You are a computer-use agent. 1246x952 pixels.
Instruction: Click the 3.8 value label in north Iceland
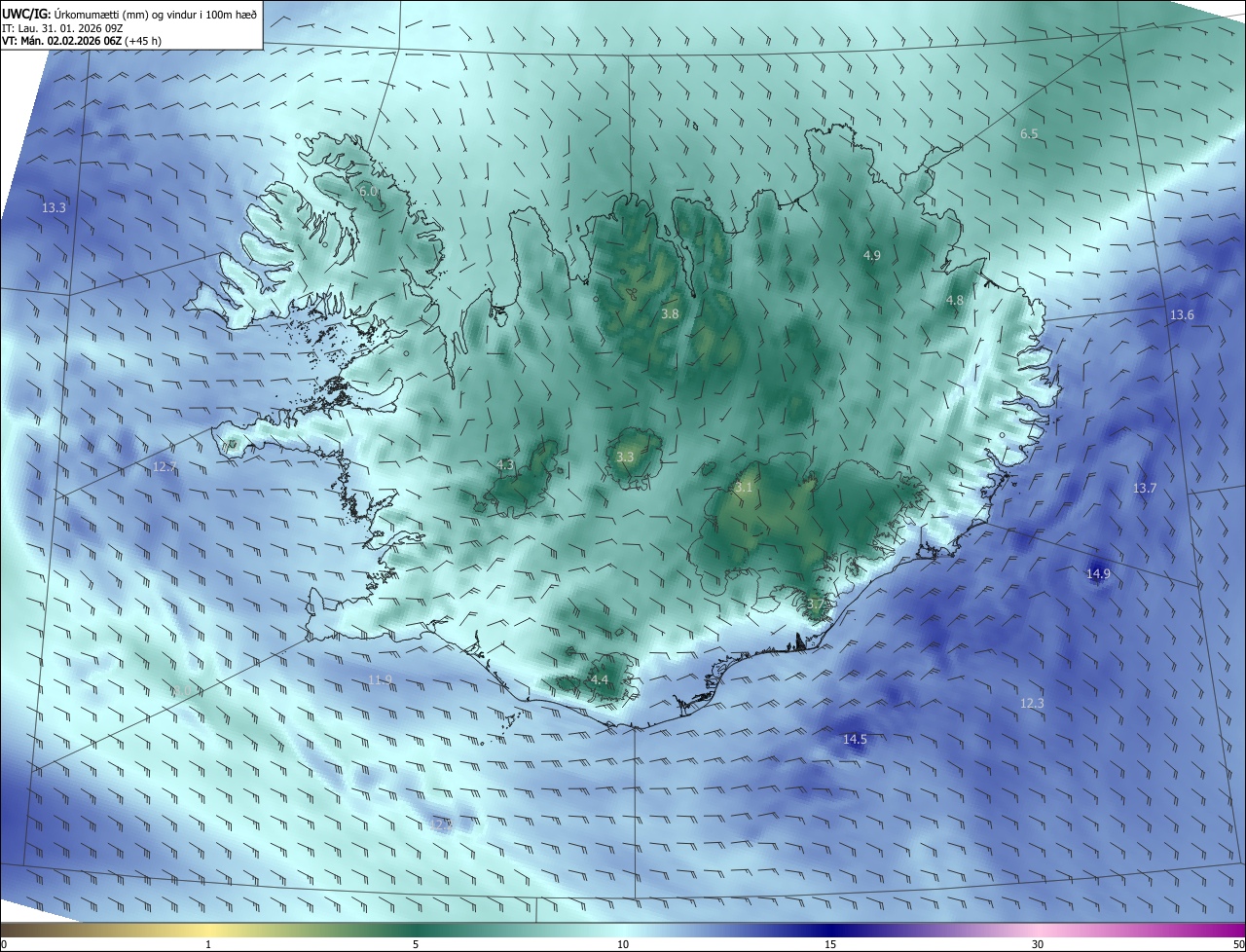670,314
